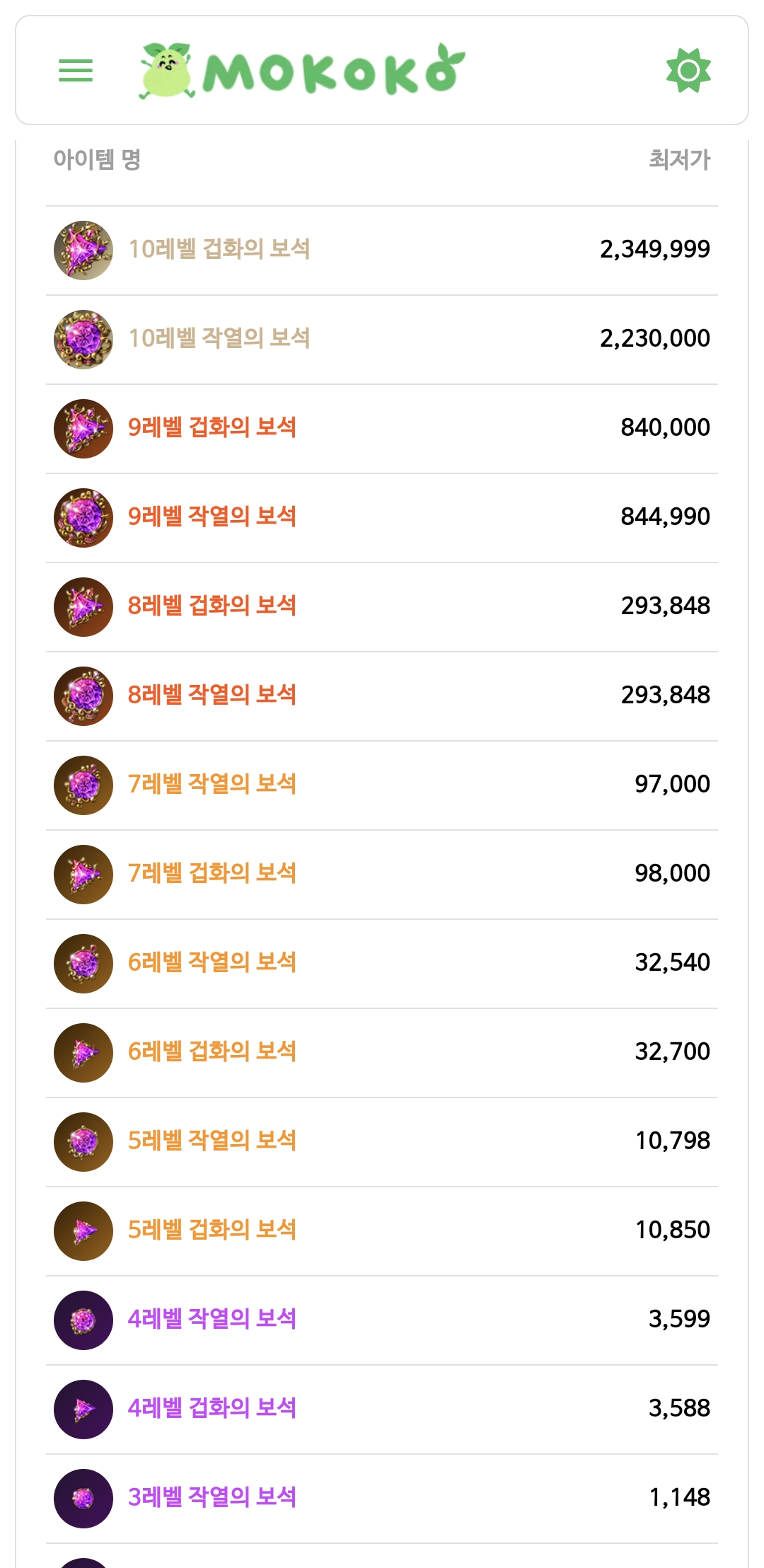Select the 5레벨 작열의 보석 item name
764x1568 pixels.
pos(212,1141)
